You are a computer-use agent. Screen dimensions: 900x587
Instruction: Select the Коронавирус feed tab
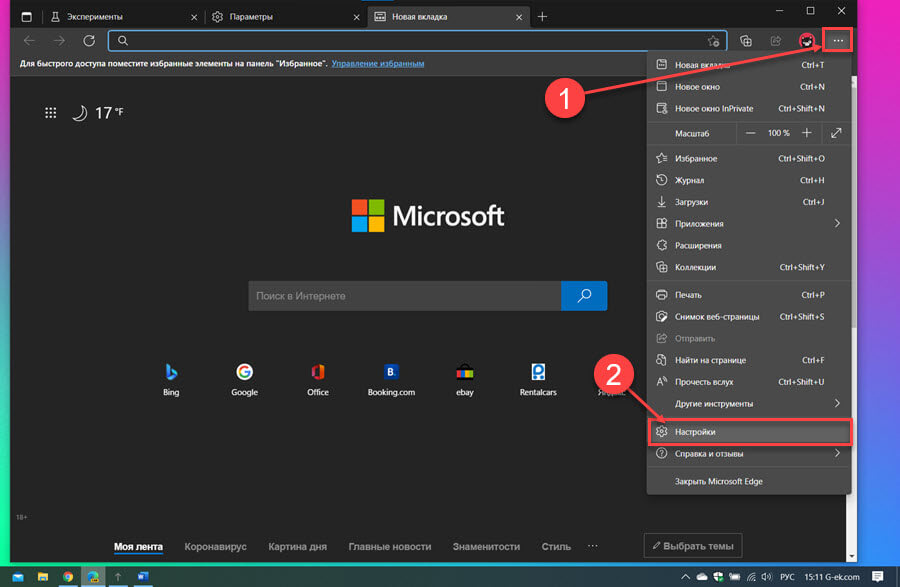(215, 547)
